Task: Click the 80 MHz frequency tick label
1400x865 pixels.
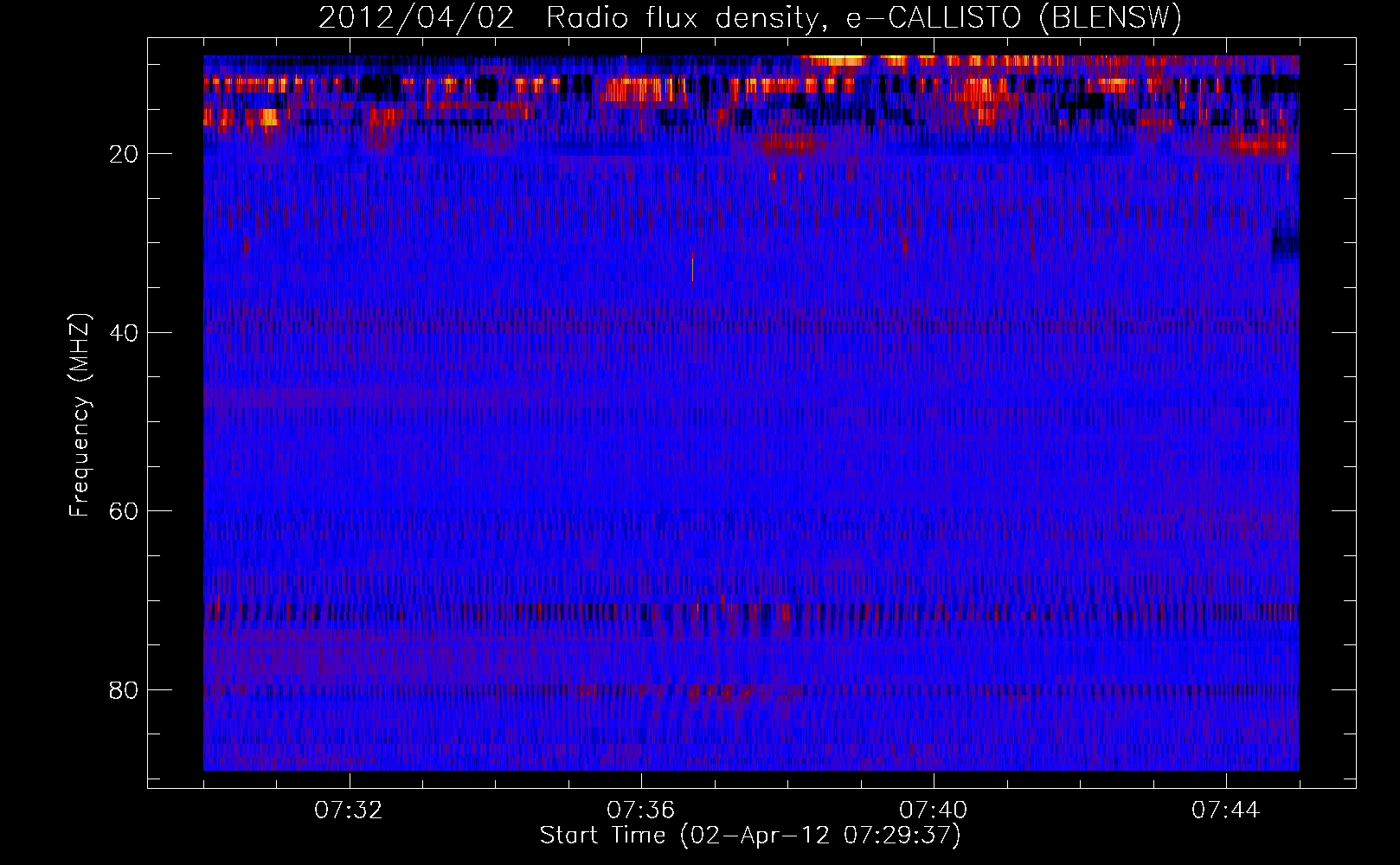Action: [125, 690]
